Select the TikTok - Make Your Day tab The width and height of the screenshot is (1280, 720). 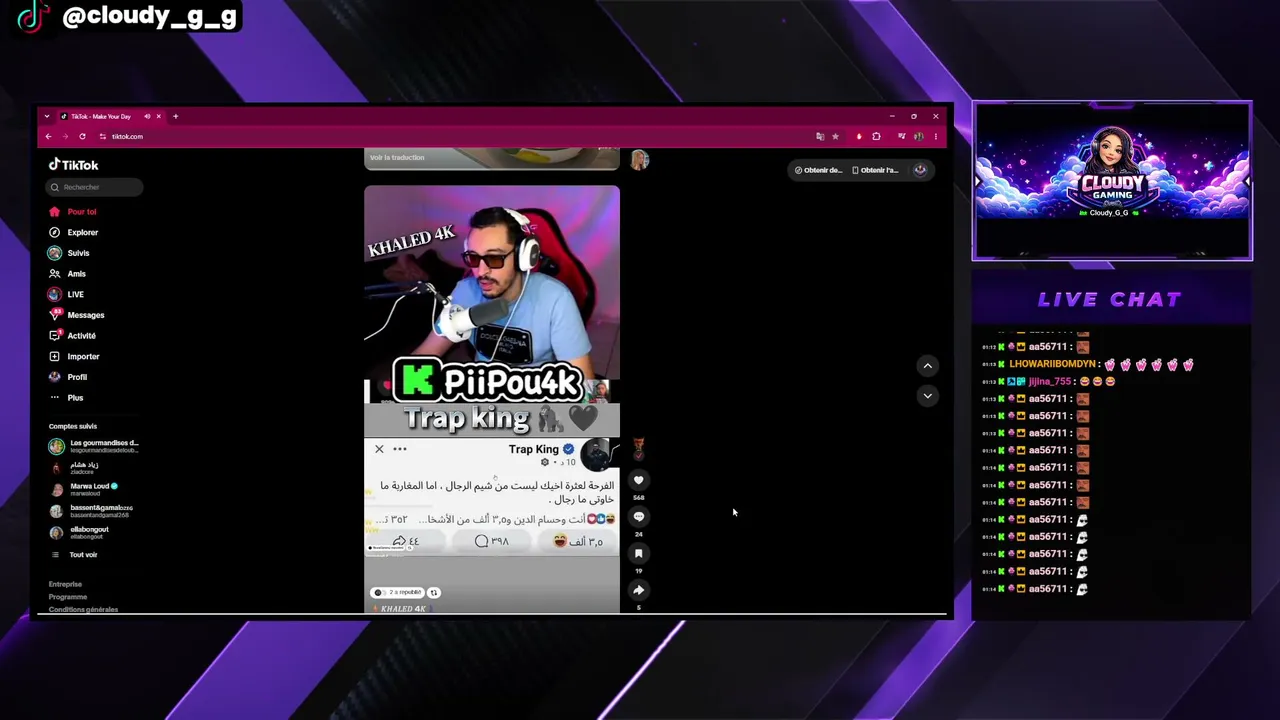coord(110,117)
